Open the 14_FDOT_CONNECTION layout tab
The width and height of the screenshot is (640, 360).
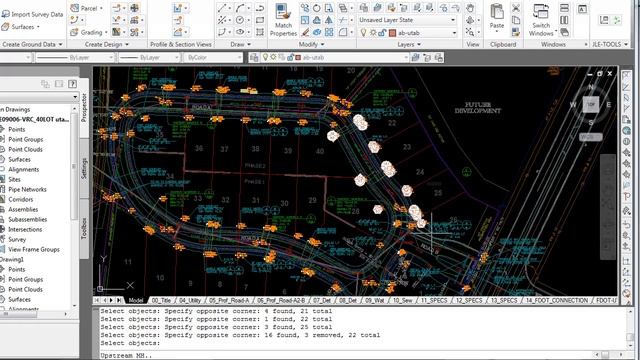click(x=557, y=300)
